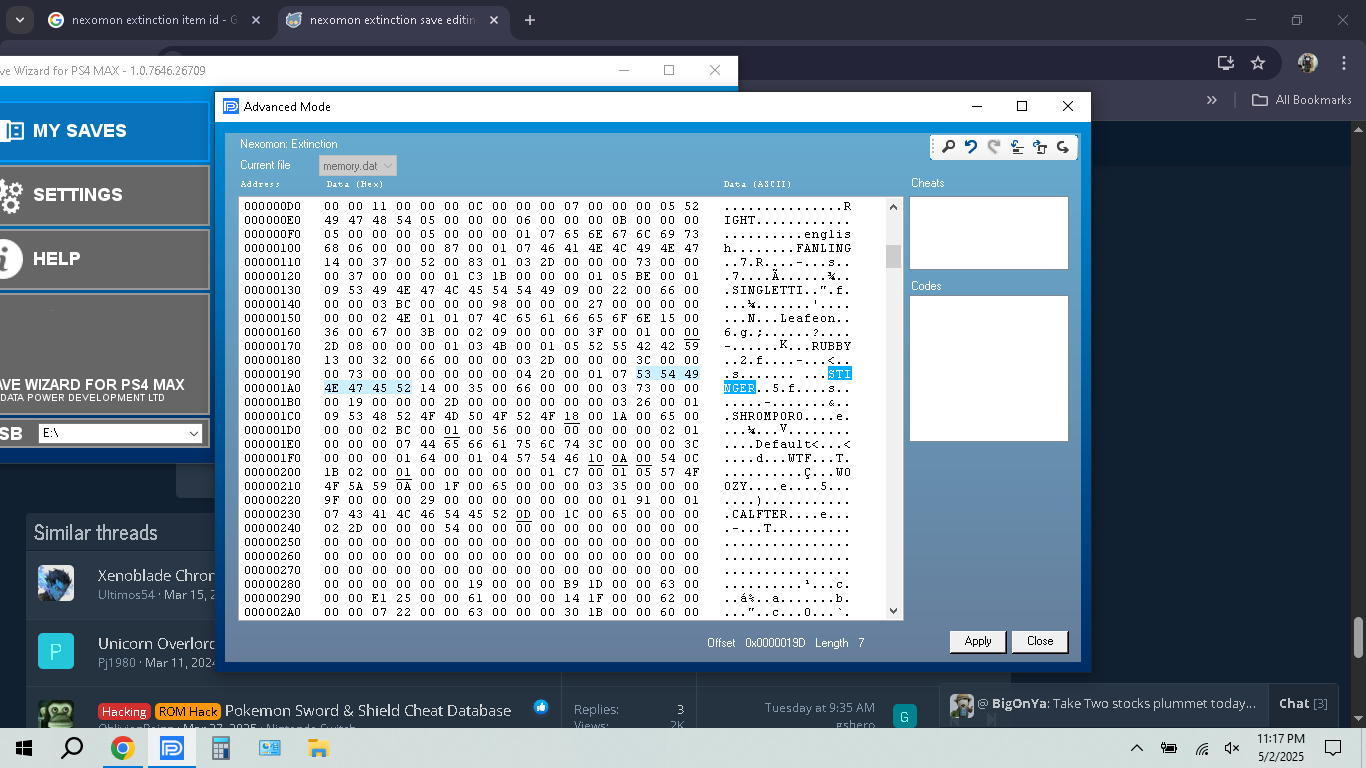Select hex row at address 00000100
Image resolution: width=1366 pixels, height=768 pixels.
546,248
